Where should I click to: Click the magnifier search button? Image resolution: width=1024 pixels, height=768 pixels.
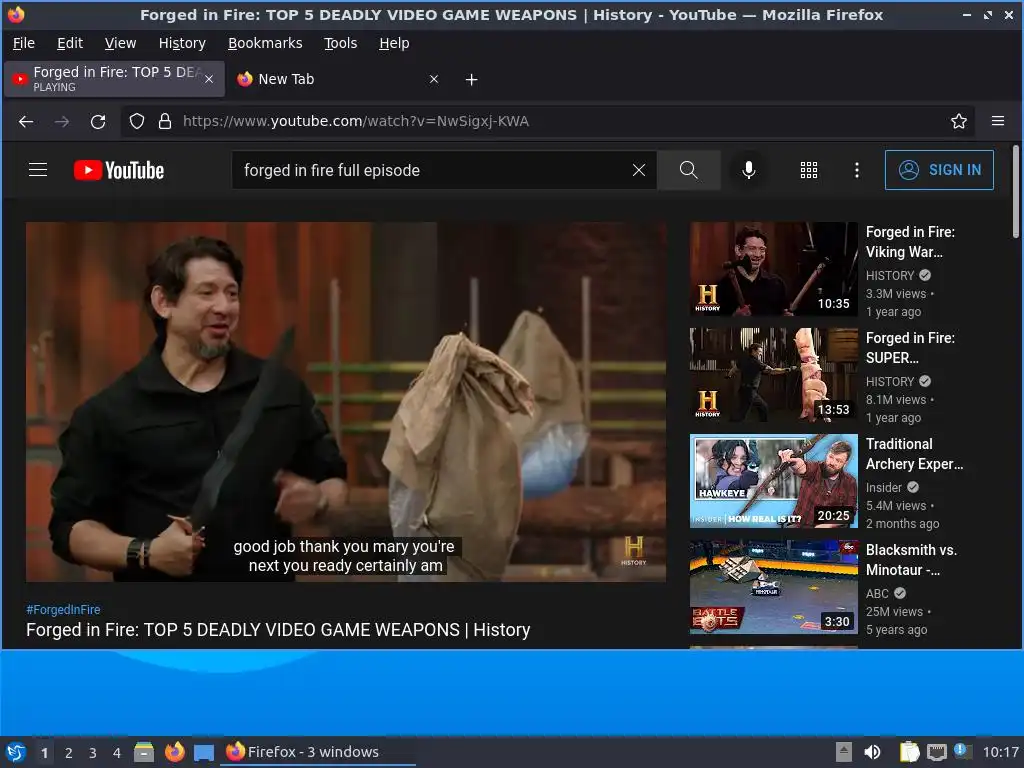tap(688, 170)
